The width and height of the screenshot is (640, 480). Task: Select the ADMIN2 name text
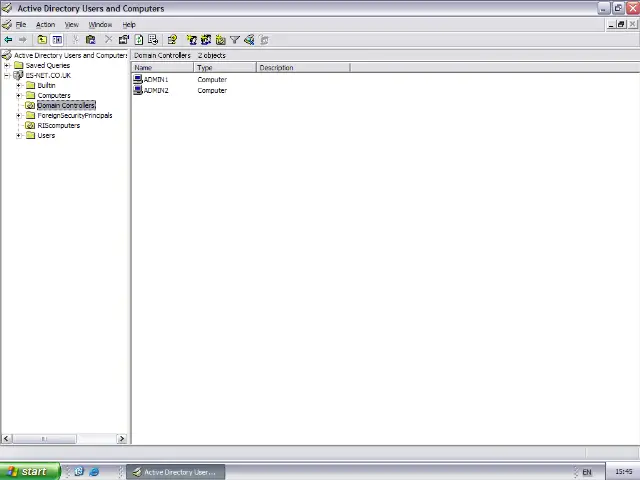tap(156, 91)
